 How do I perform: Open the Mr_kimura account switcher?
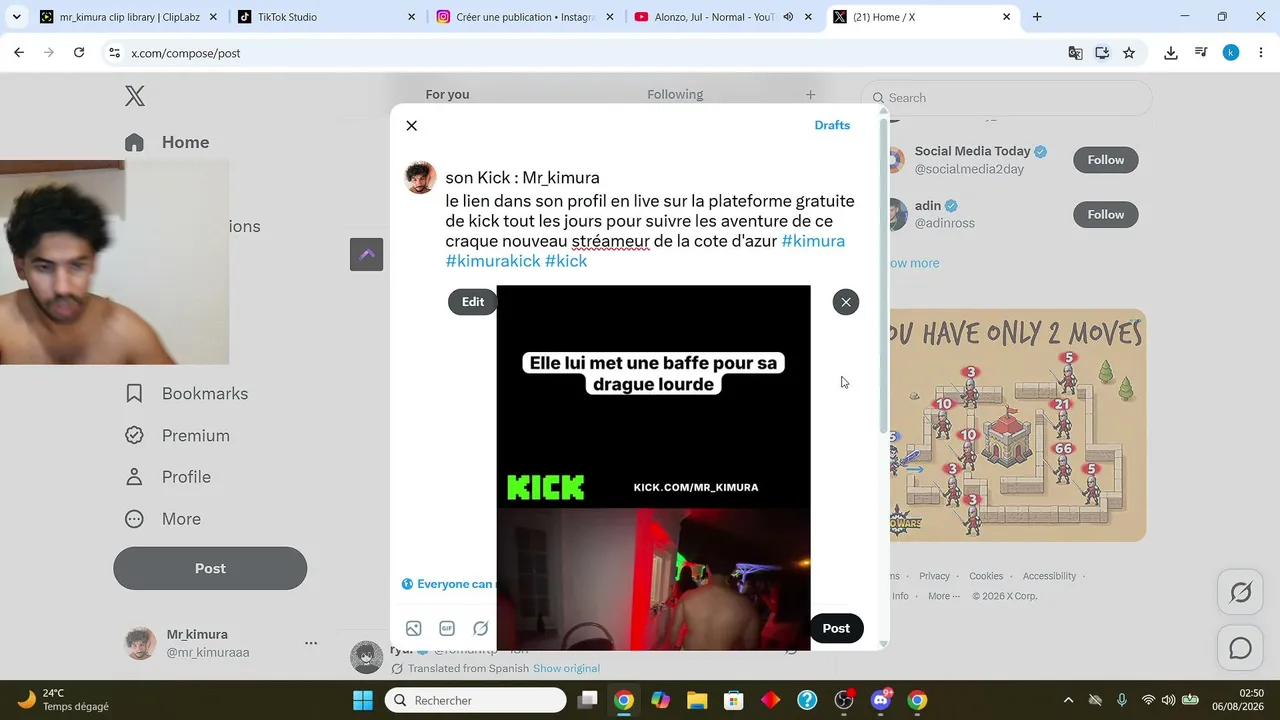click(220, 643)
